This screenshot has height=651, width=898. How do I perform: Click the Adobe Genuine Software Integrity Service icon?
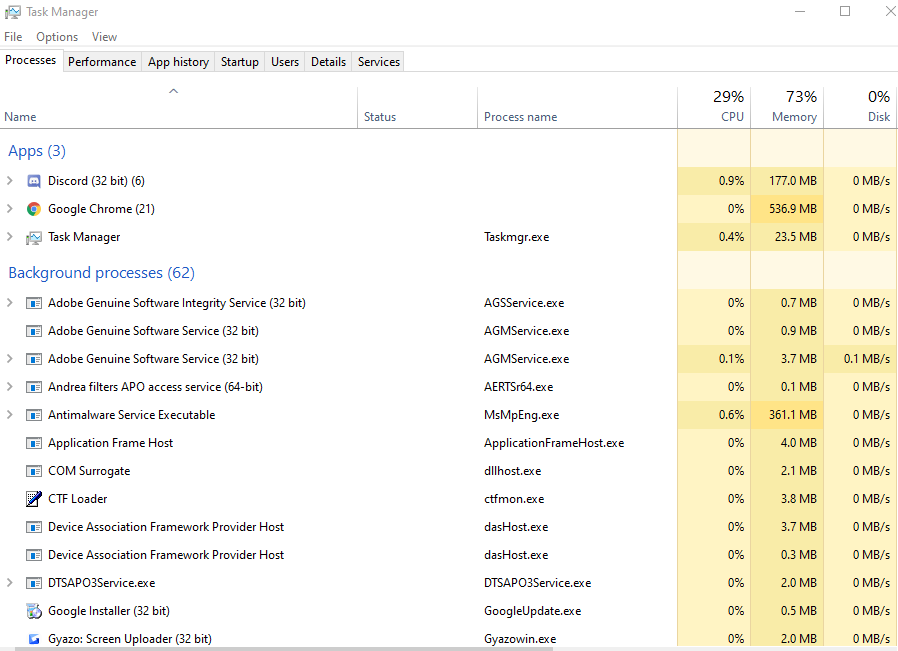[x=34, y=303]
